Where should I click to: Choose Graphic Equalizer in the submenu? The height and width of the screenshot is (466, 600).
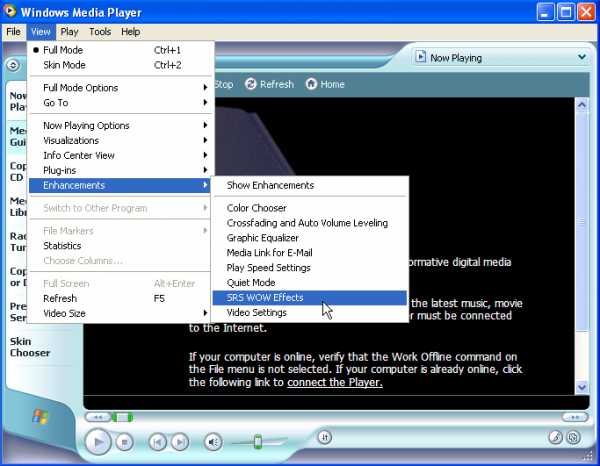310,238
